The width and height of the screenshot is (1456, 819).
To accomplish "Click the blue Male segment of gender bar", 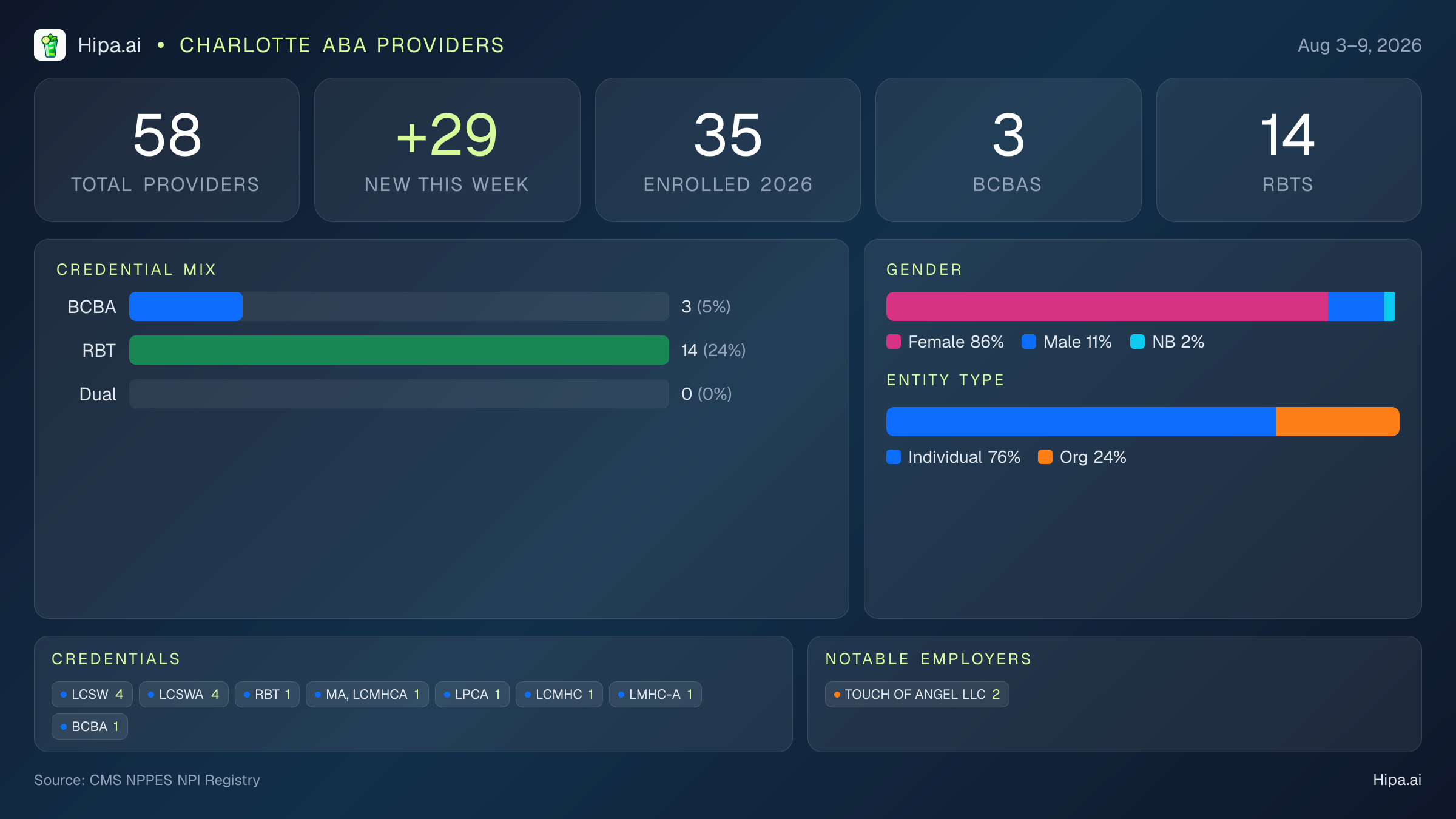I will pos(1356,306).
